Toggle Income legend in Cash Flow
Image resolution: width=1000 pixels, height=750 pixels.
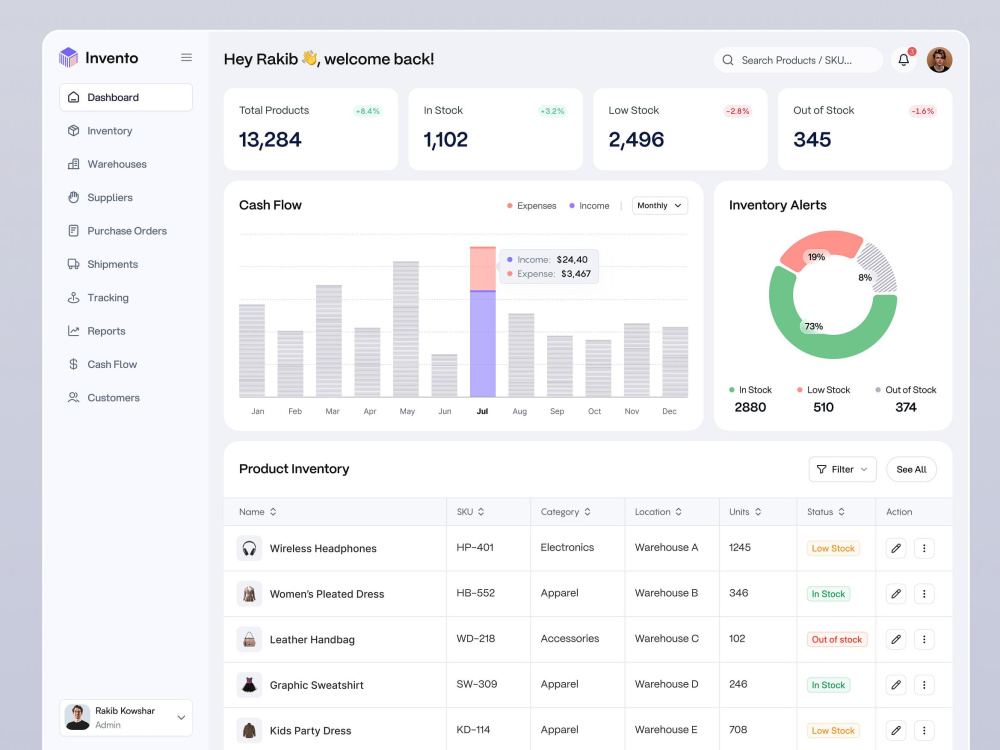pyautogui.click(x=589, y=205)
